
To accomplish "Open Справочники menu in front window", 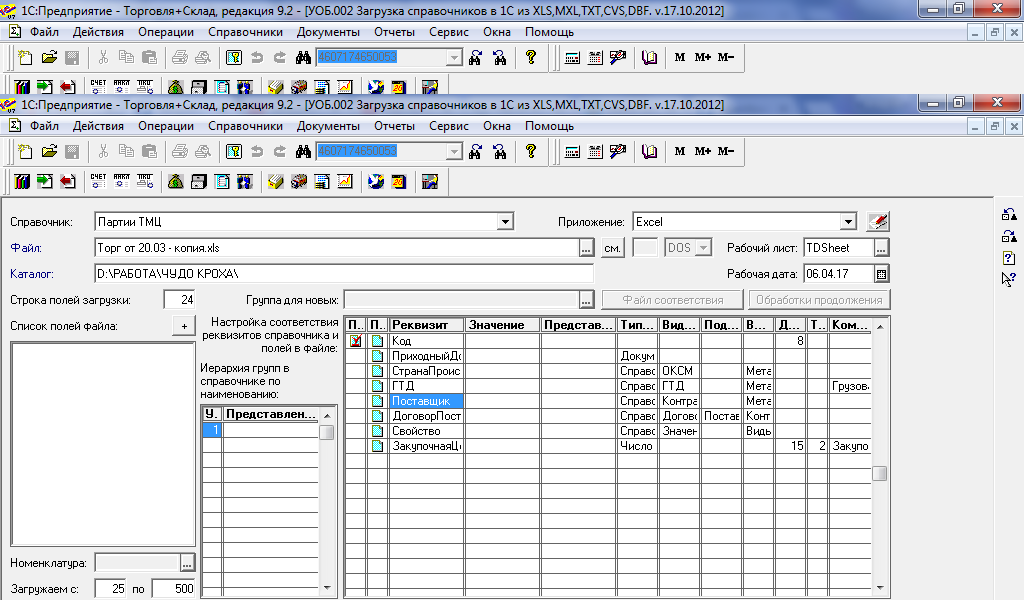I will [x=246, y=126].
